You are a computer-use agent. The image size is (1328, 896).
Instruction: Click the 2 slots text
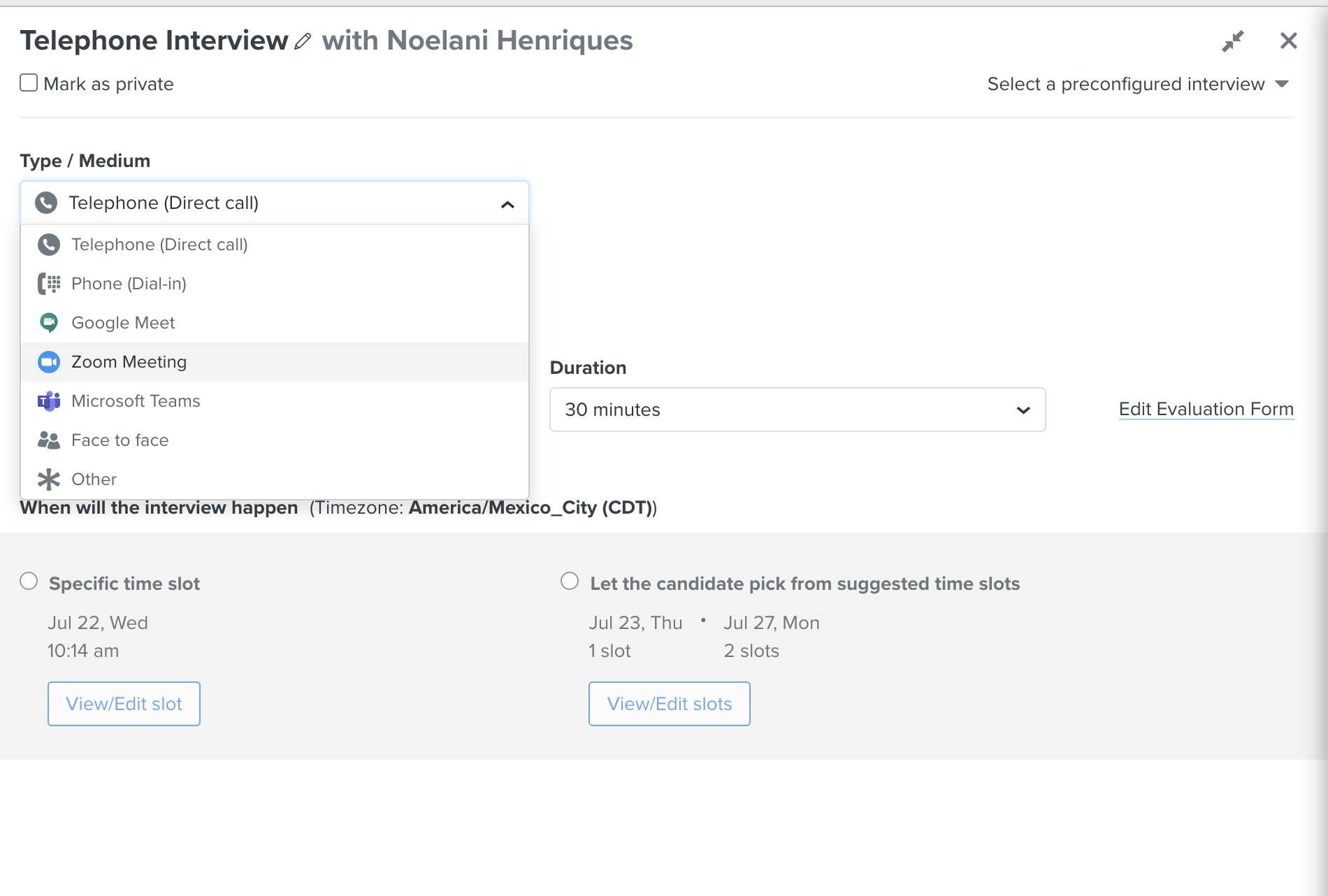pyautogui.click(x=751, y=651)
